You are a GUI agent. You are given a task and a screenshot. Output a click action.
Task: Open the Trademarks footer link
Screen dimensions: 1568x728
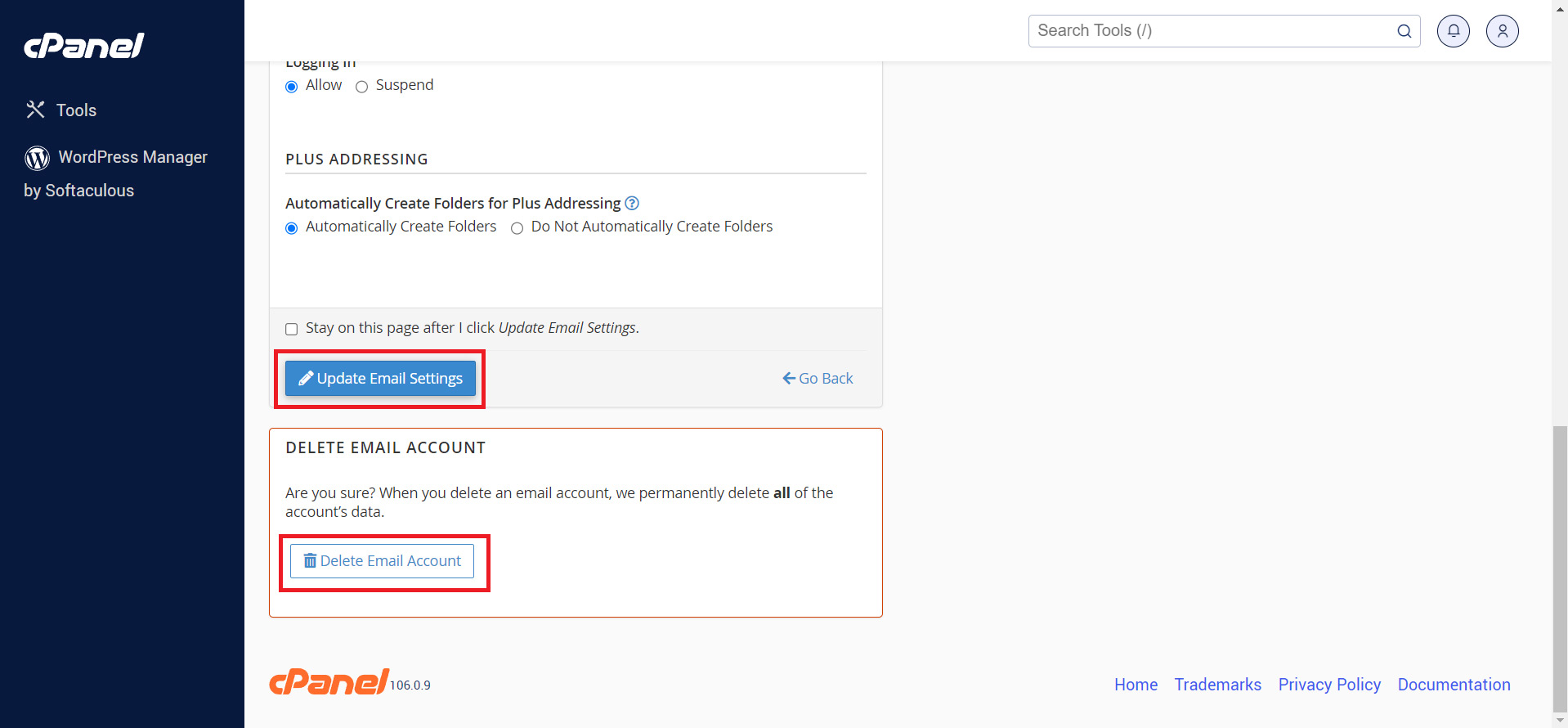1218,685
